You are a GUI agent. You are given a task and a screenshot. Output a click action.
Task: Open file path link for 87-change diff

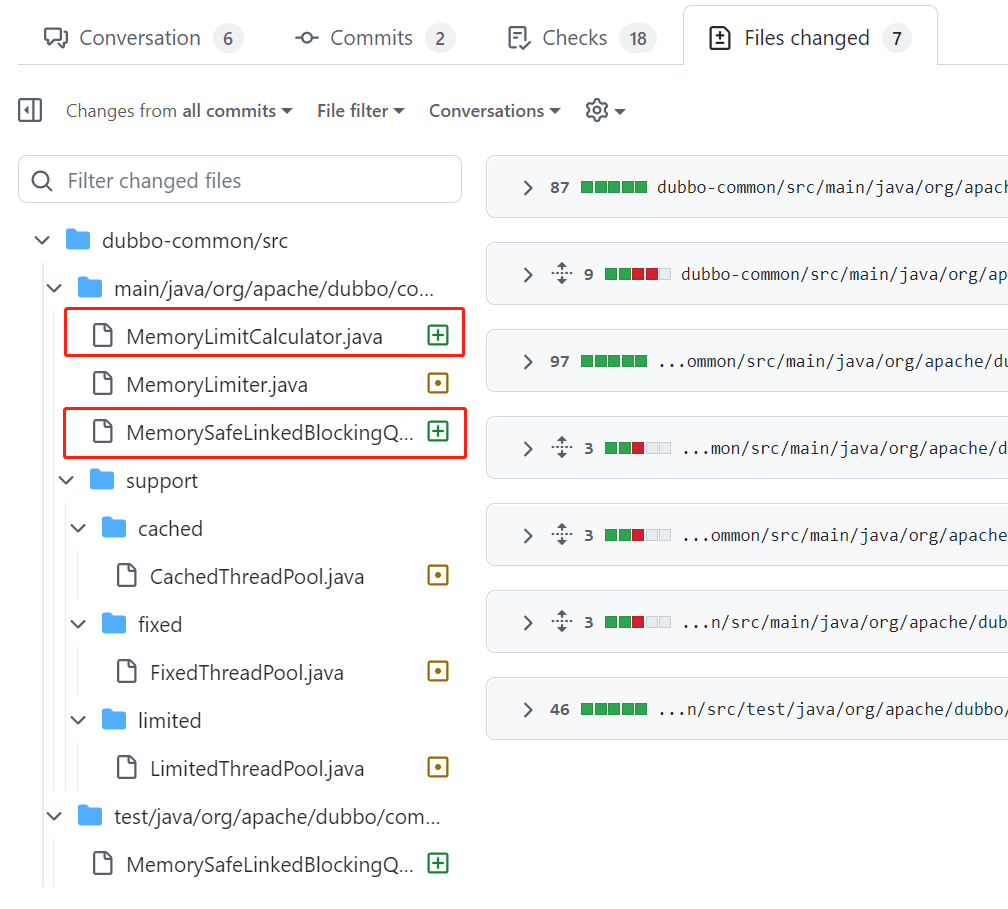coord(832,187)
